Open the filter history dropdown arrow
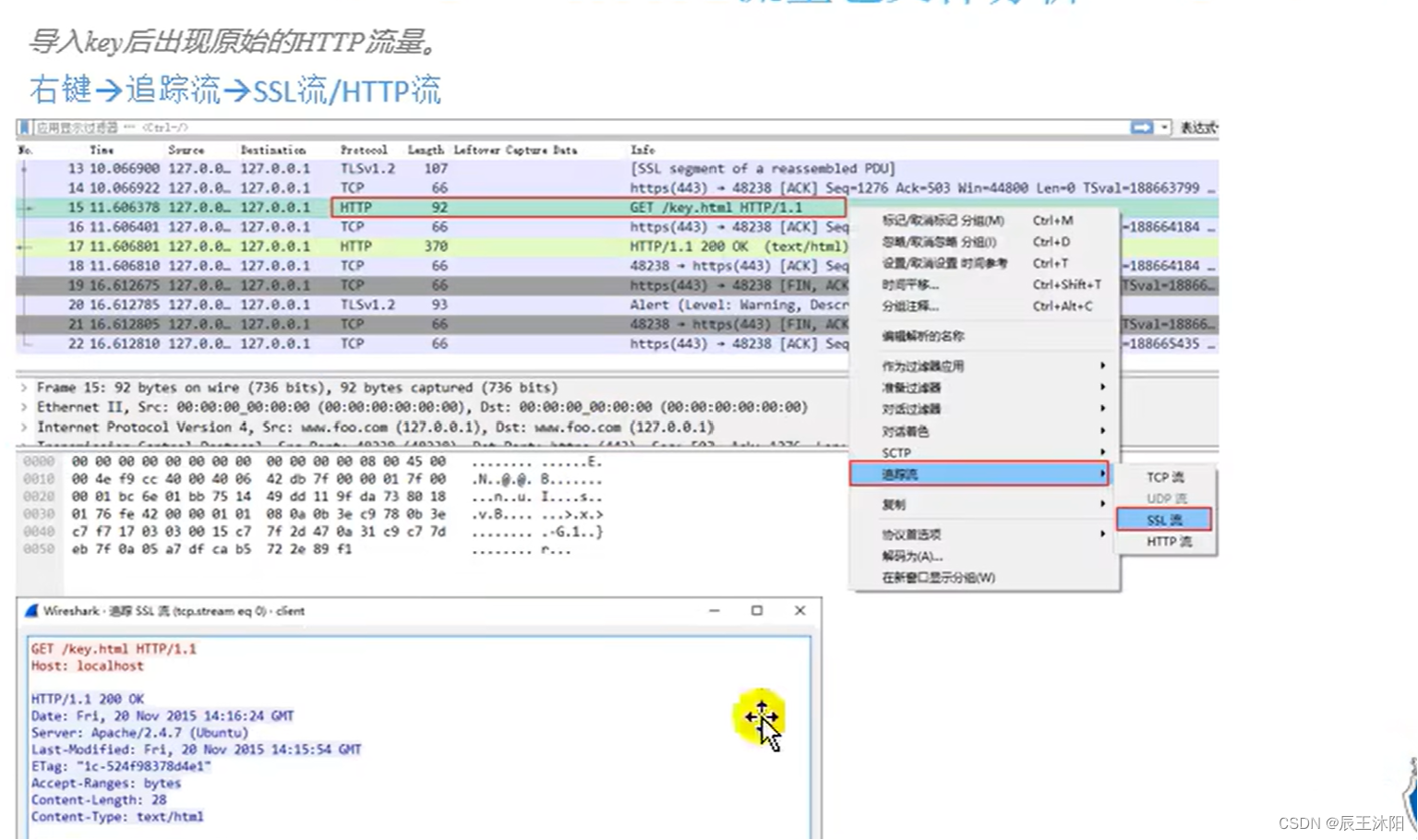This screenshot has width=1418, height=840. tap(1165, 127)
